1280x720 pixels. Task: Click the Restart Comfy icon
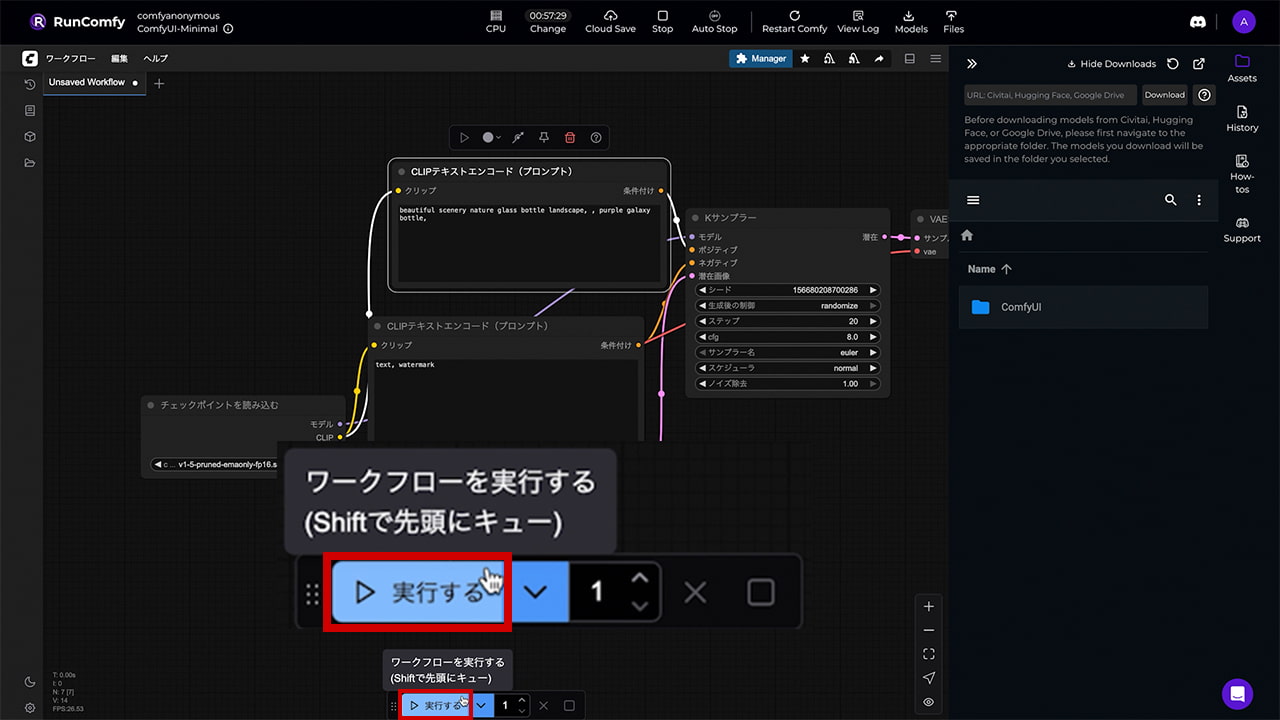pos(794,17)
